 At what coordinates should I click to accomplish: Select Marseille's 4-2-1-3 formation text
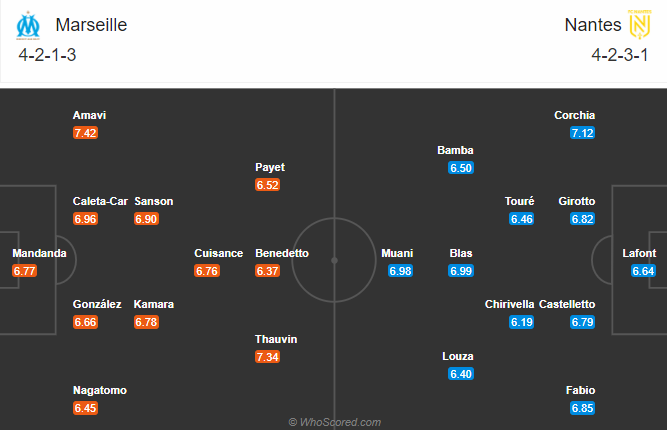click(47, 55)
